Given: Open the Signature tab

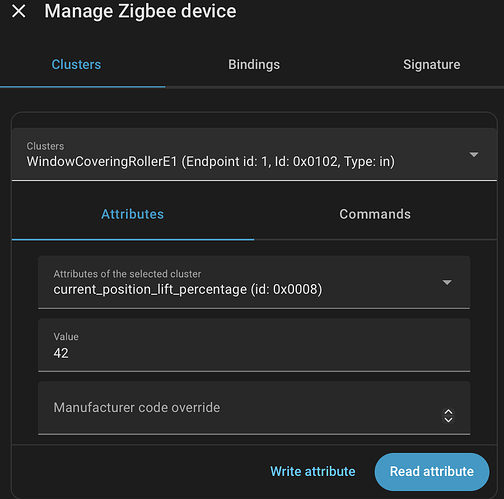Looking at the screenshot, I should [x=431, y=65].
